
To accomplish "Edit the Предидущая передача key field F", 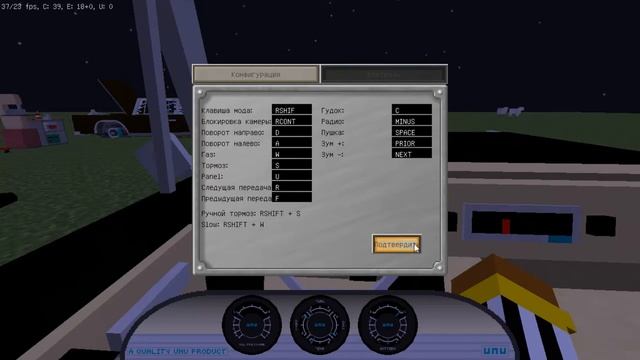I will point(292,198).
